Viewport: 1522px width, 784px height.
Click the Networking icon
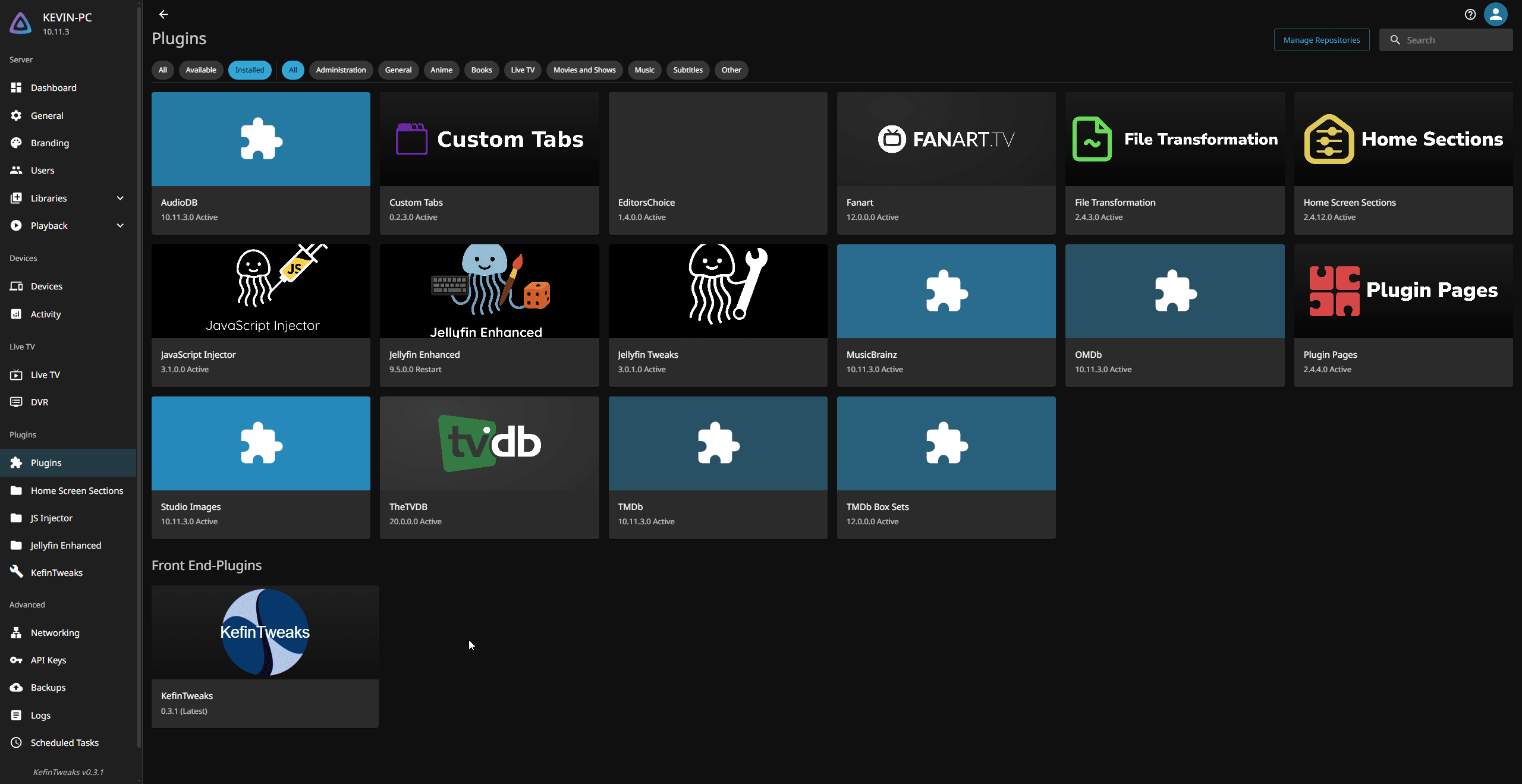tap(16, 632)
